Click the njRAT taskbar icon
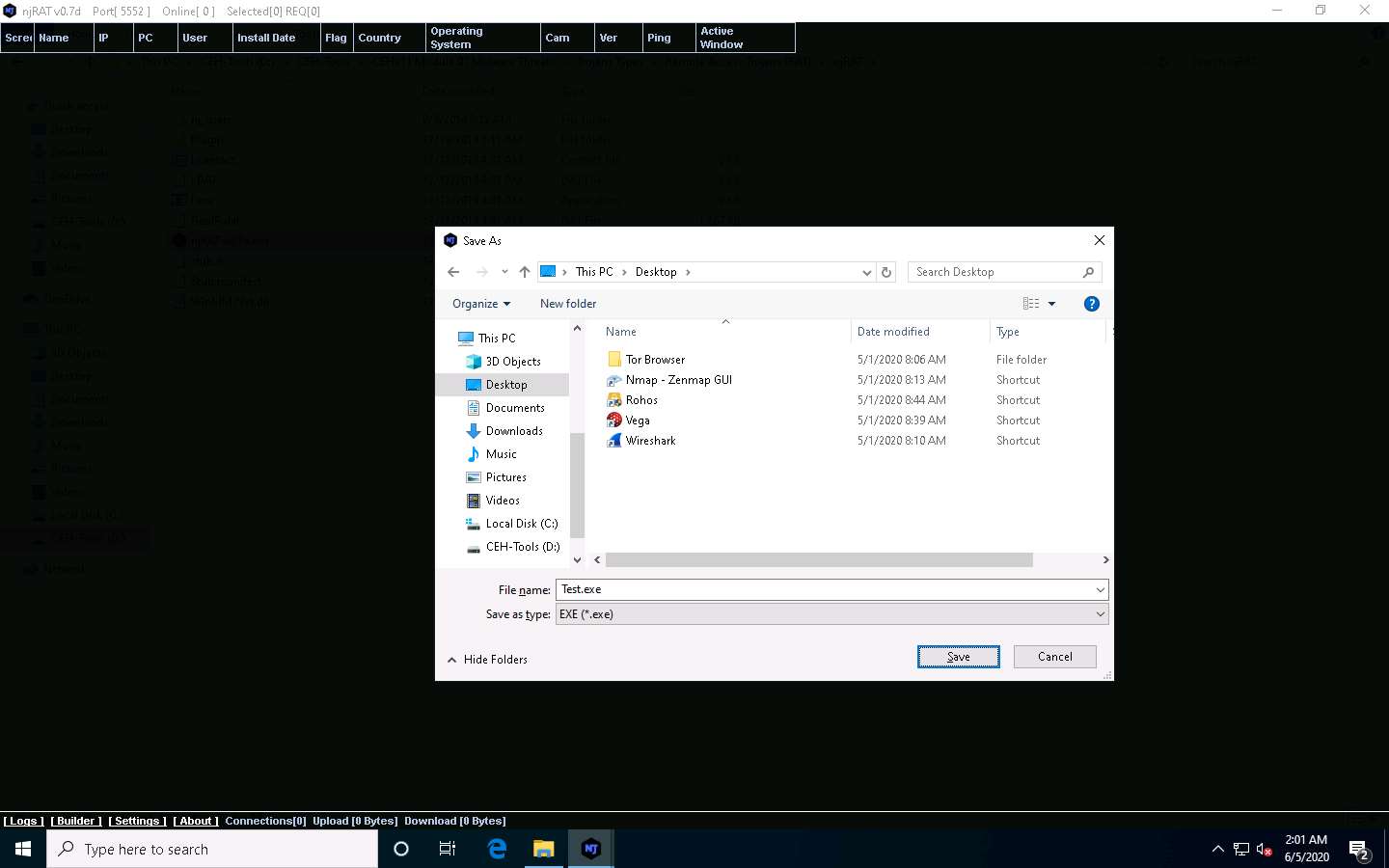This screenshot has width=1389, height=868. (591, 849)
